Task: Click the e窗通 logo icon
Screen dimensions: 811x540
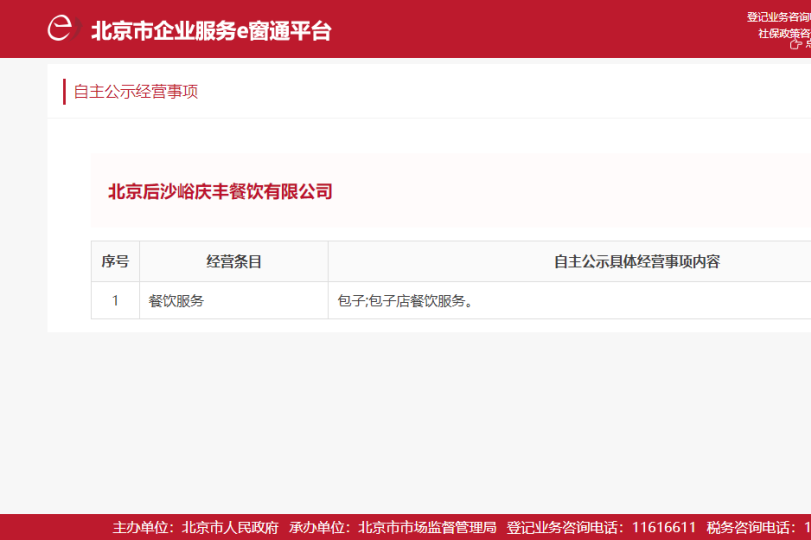Action: tap(60, 28)
